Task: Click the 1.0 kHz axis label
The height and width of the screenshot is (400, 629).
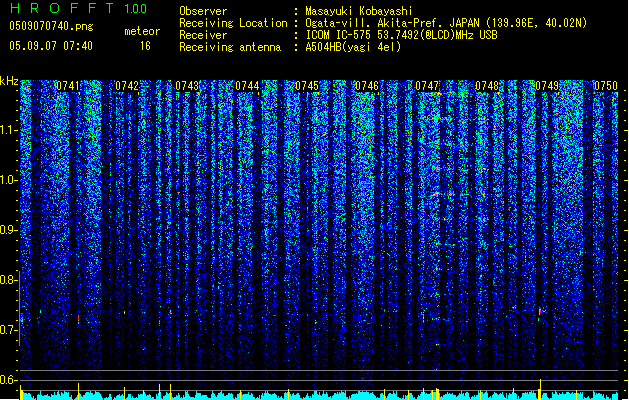Action: point(8,180)
